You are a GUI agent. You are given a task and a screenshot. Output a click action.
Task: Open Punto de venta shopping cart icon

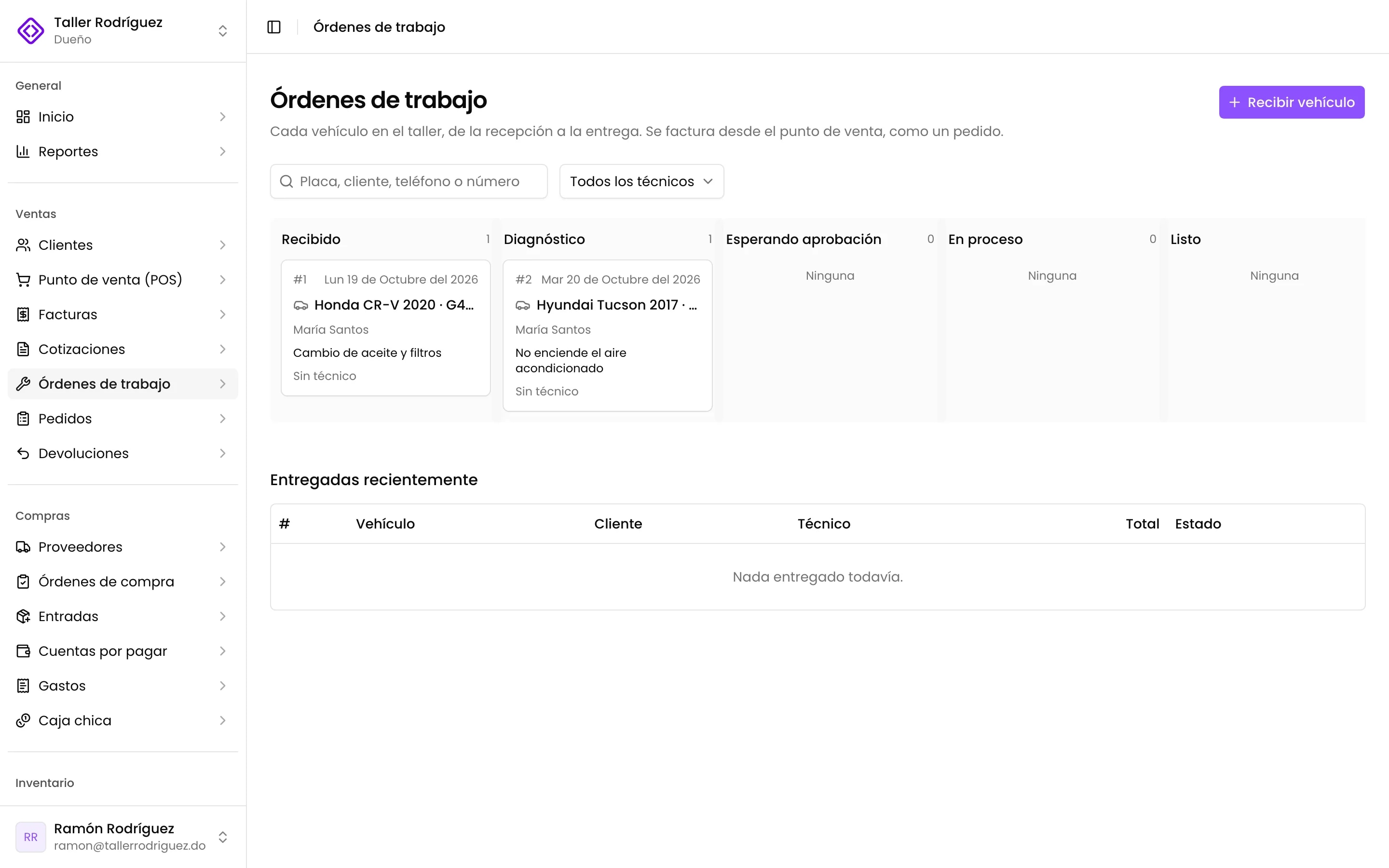pos(23,280)
